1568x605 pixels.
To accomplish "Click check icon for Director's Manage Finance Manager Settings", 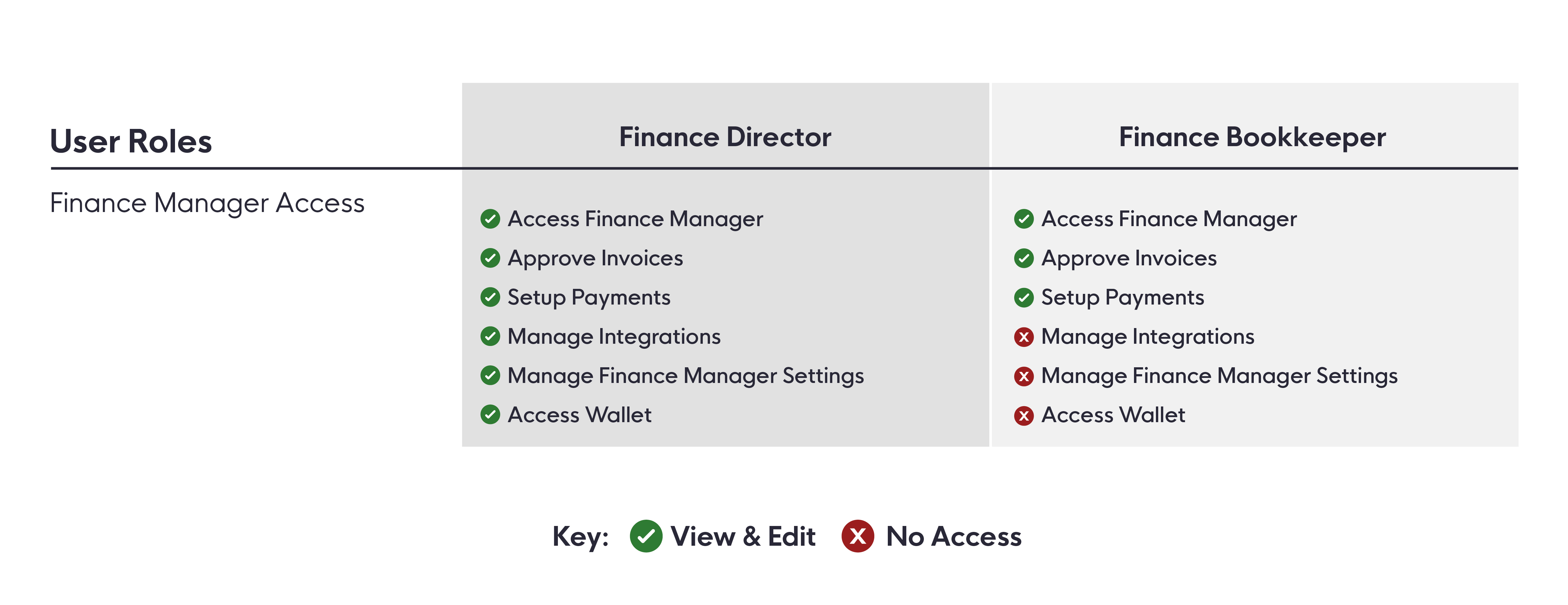I will point(490,375).
